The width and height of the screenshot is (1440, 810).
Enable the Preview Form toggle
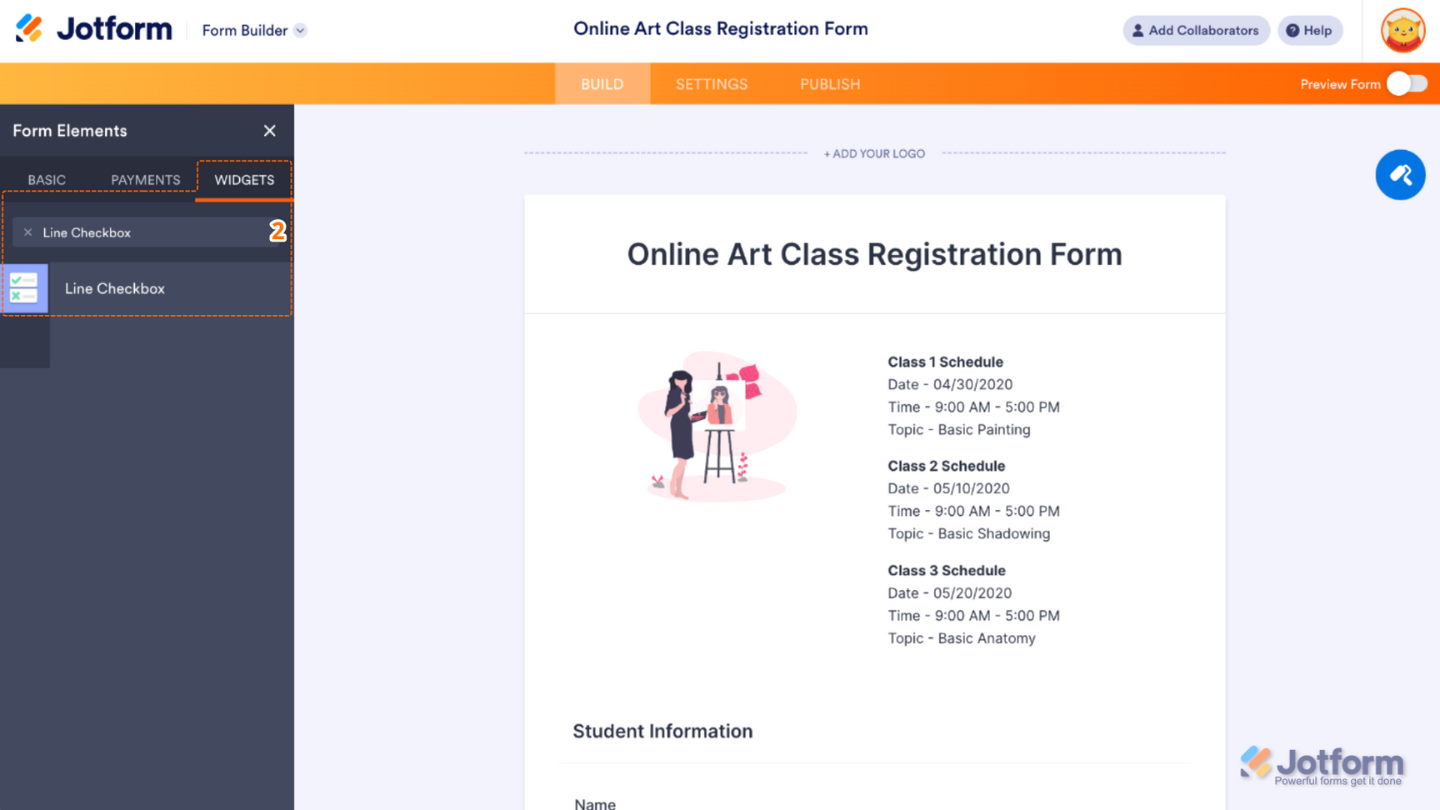point(1408,84)
